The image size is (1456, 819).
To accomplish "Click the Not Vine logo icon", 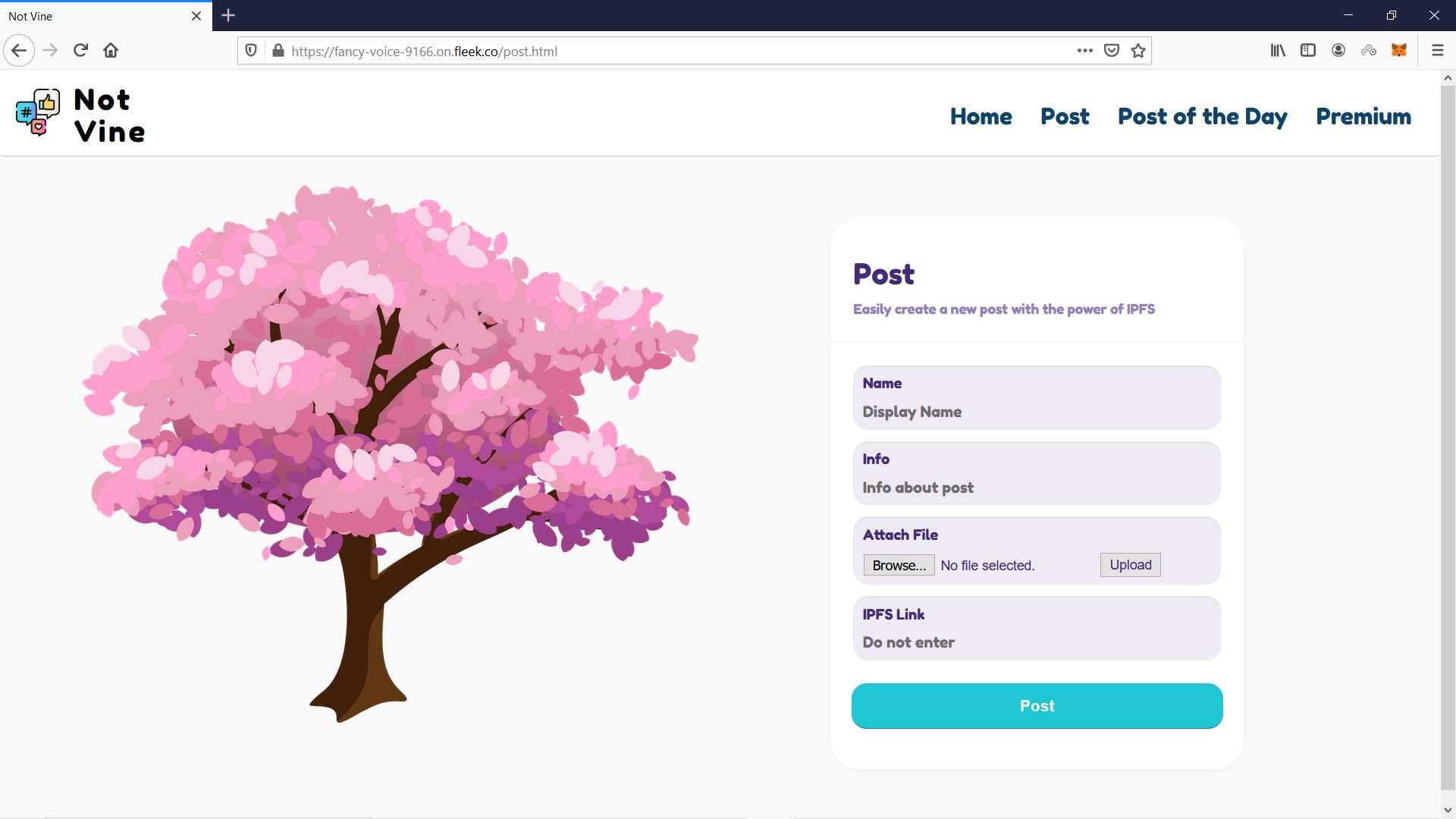I will coord(37,112).
